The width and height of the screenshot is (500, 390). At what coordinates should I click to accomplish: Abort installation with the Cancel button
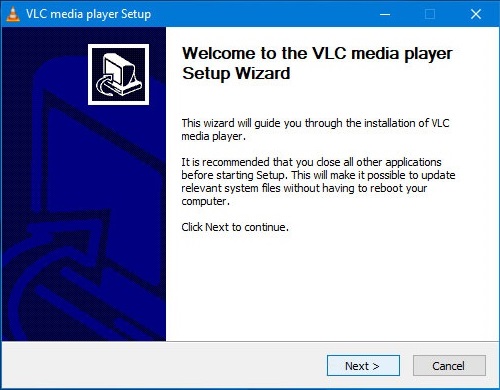449,366
